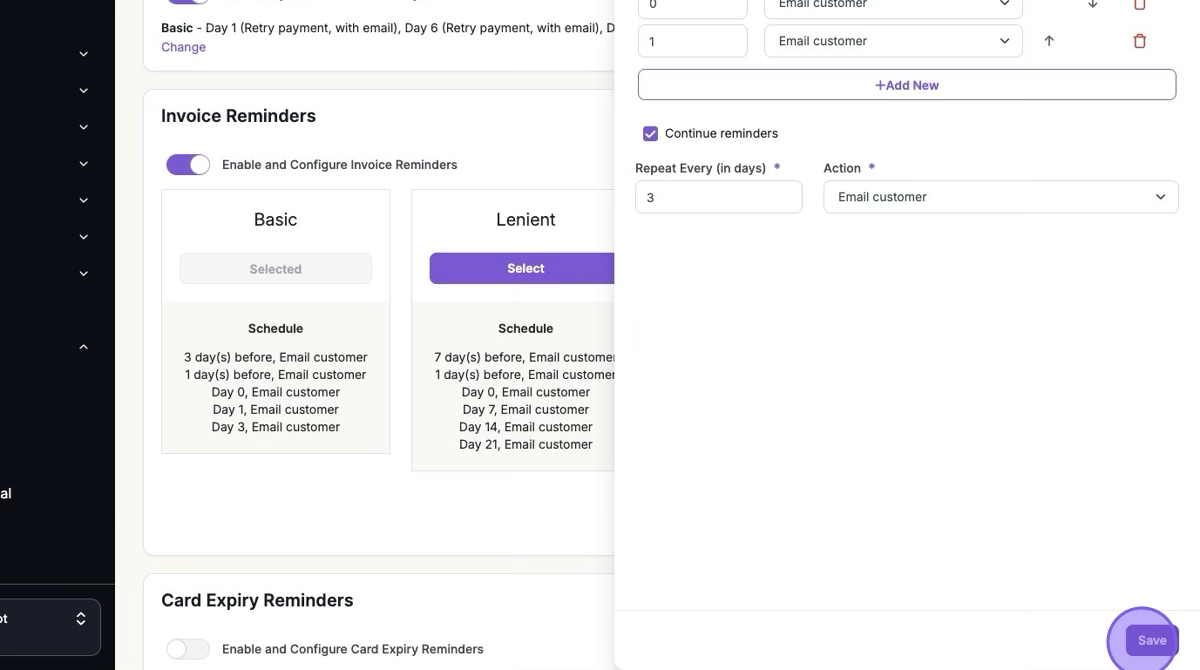
Task: Open the day 0 row Email customer dropdown
Action: point(893,6)
